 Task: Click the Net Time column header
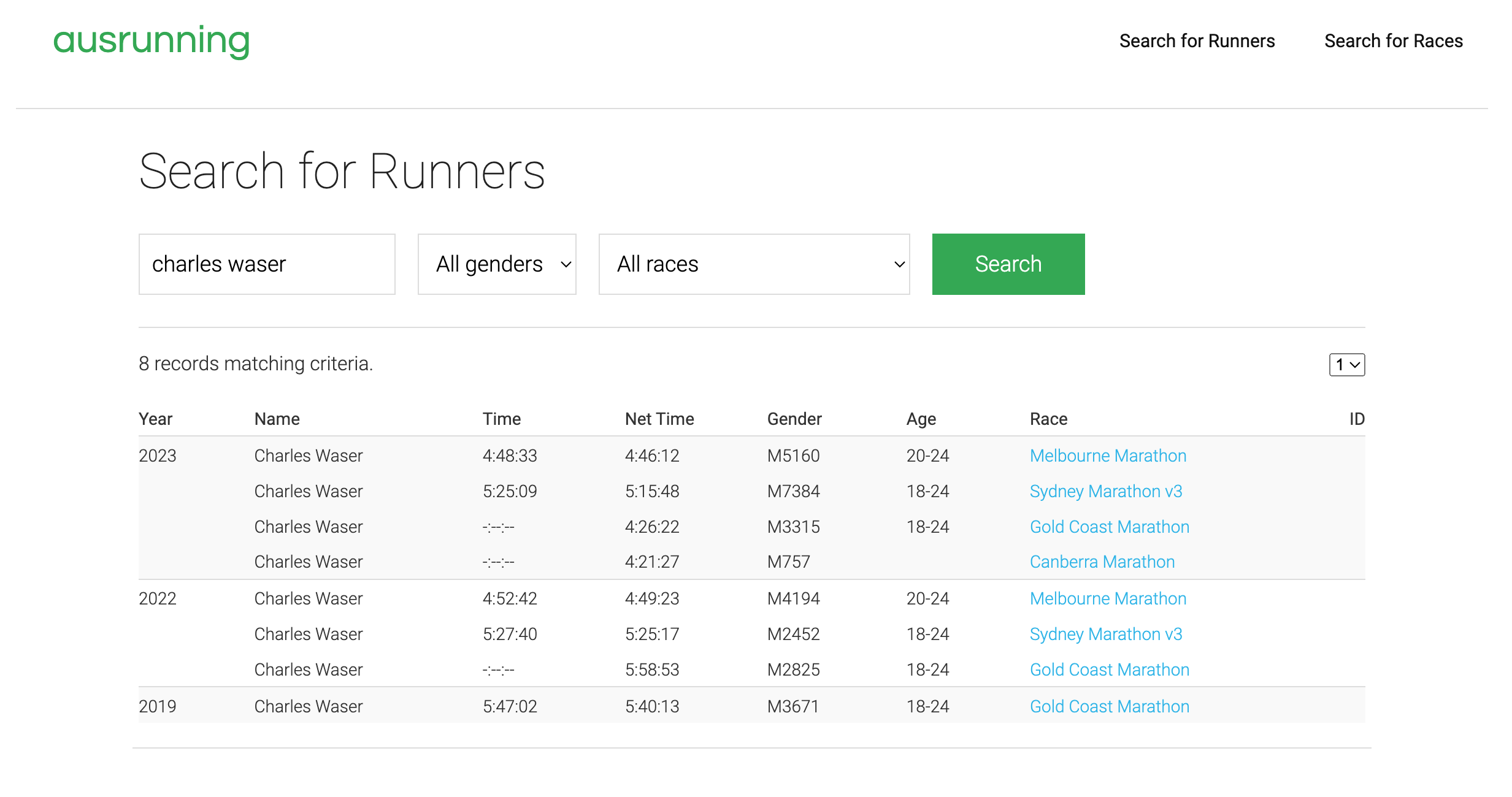[659, 419]
